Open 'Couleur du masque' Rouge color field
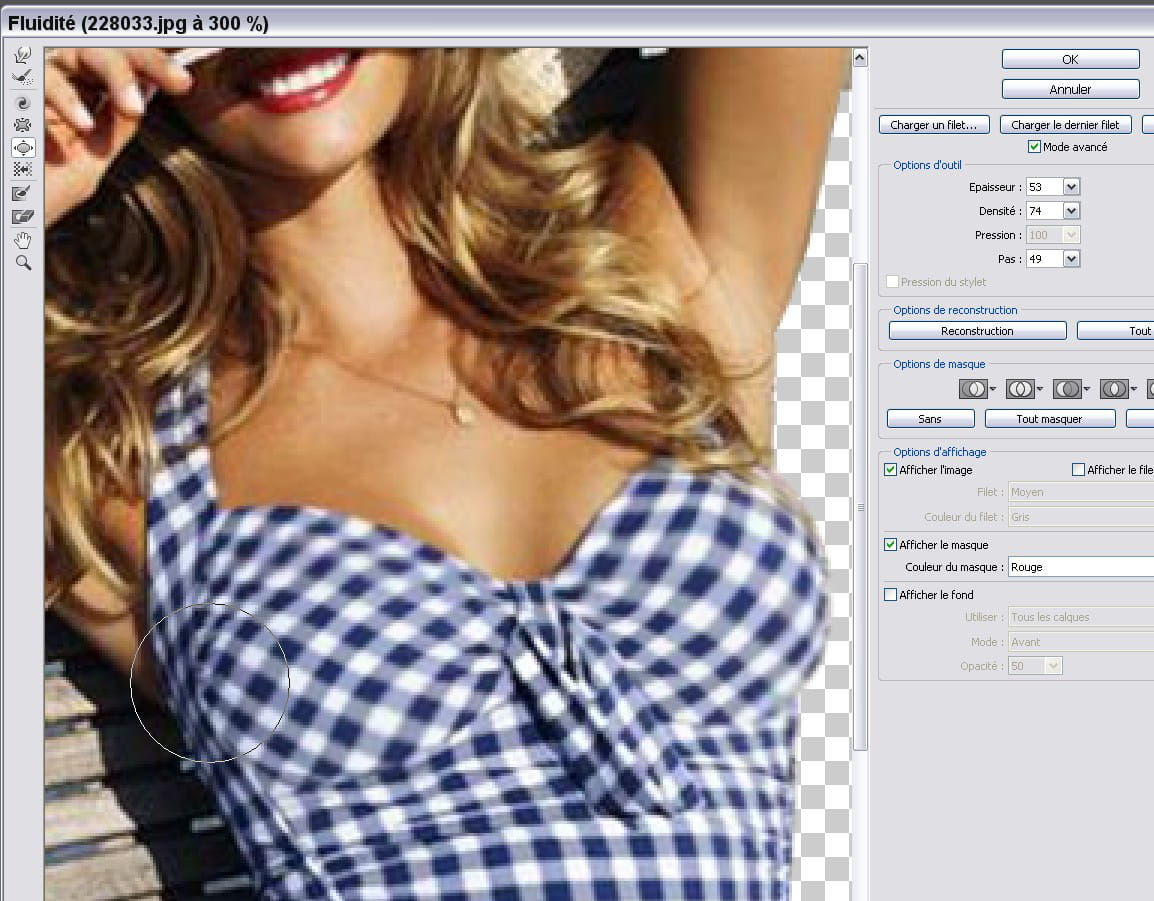This screenshot has width=1154, height=901. coord(1080,567)
